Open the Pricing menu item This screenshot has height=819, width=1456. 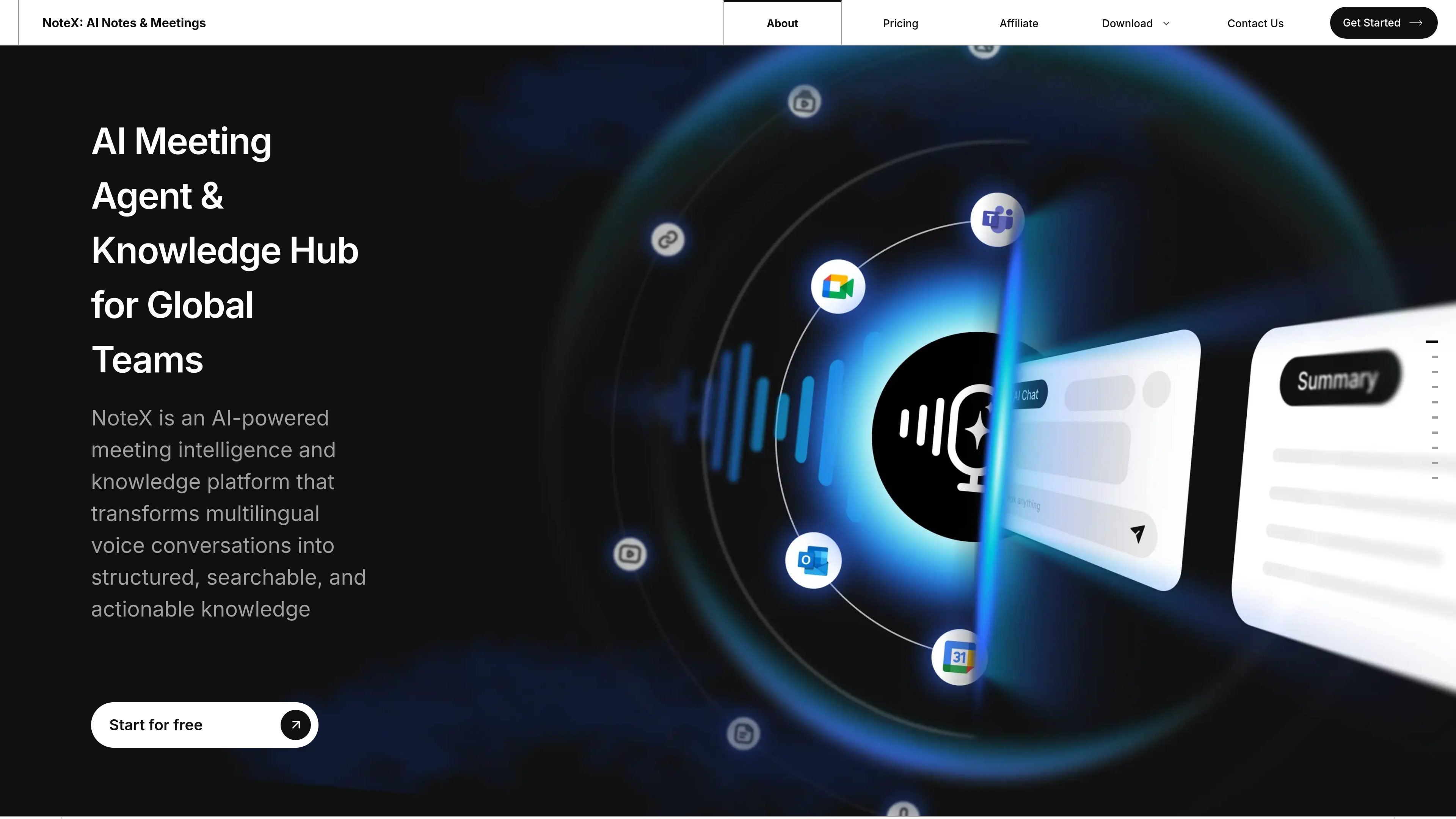click(x=901, y=23)
